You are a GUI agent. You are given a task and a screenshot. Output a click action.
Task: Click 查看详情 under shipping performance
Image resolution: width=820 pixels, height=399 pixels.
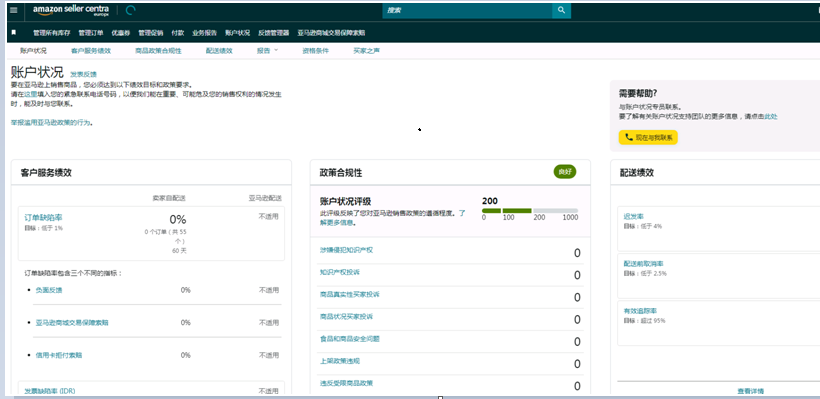coord(750,391)
